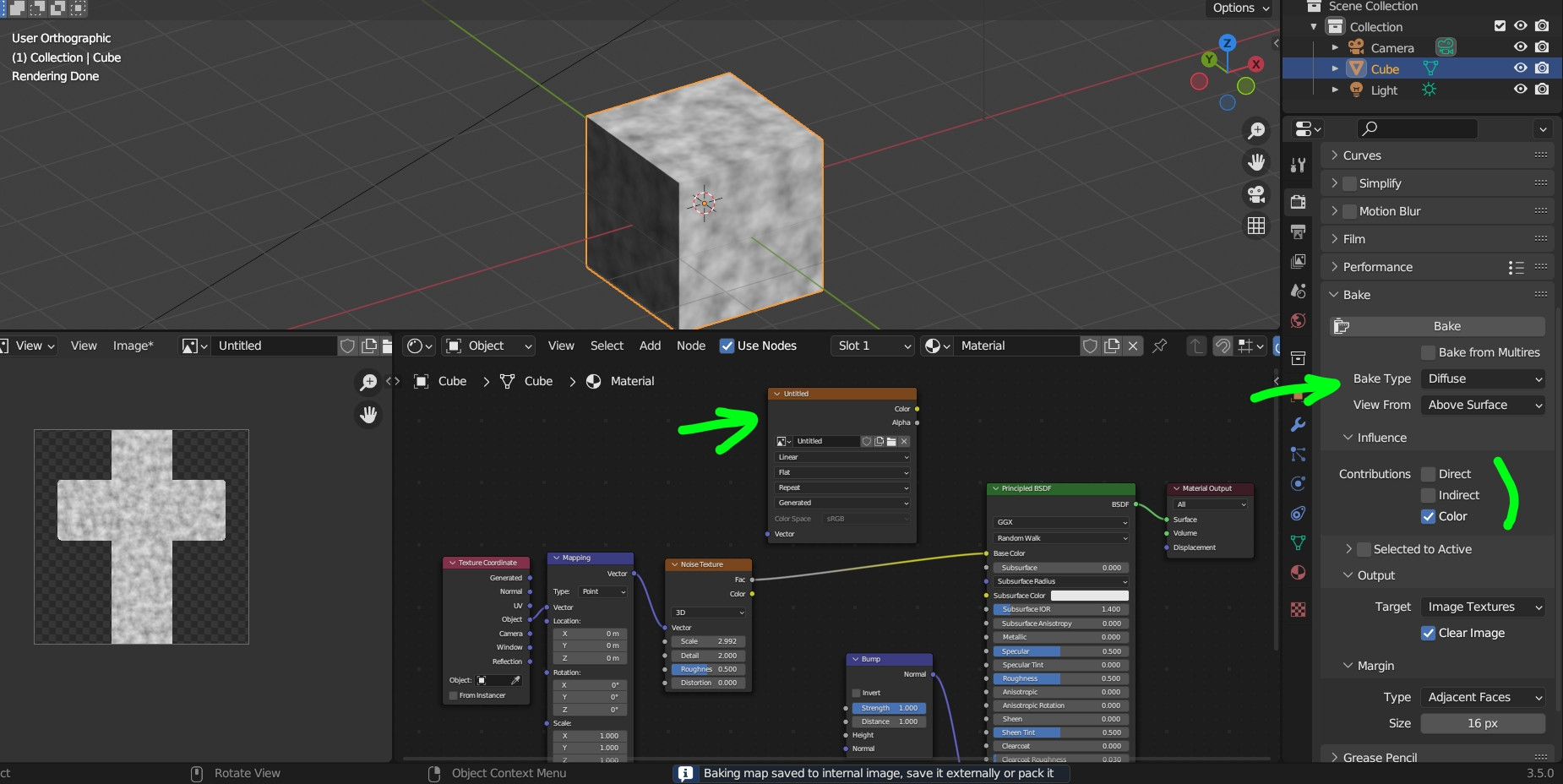1563x784 pixels.
Task: Open the Collection properties tab
Action: 1299,358
